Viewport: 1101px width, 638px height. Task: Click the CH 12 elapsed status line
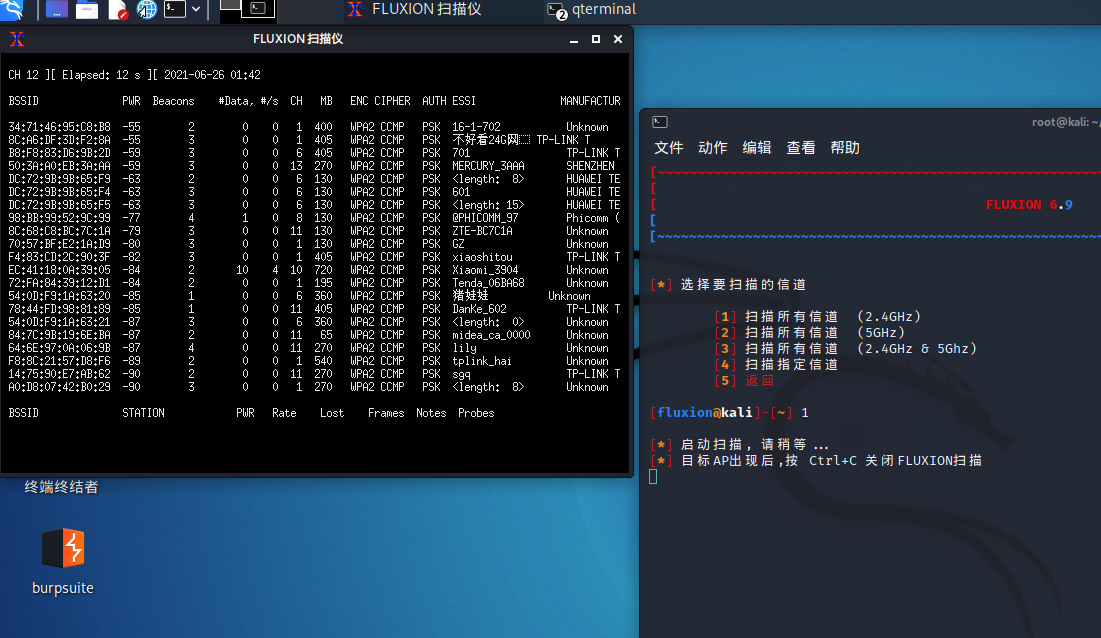(134, 75)
